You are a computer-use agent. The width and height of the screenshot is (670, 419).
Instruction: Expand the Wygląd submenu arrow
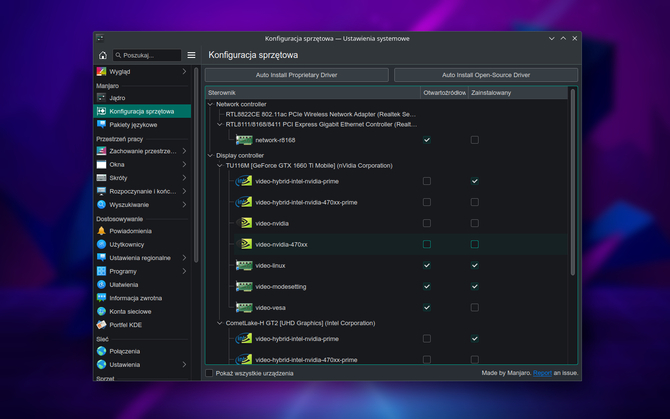click(x=184, y=72)
